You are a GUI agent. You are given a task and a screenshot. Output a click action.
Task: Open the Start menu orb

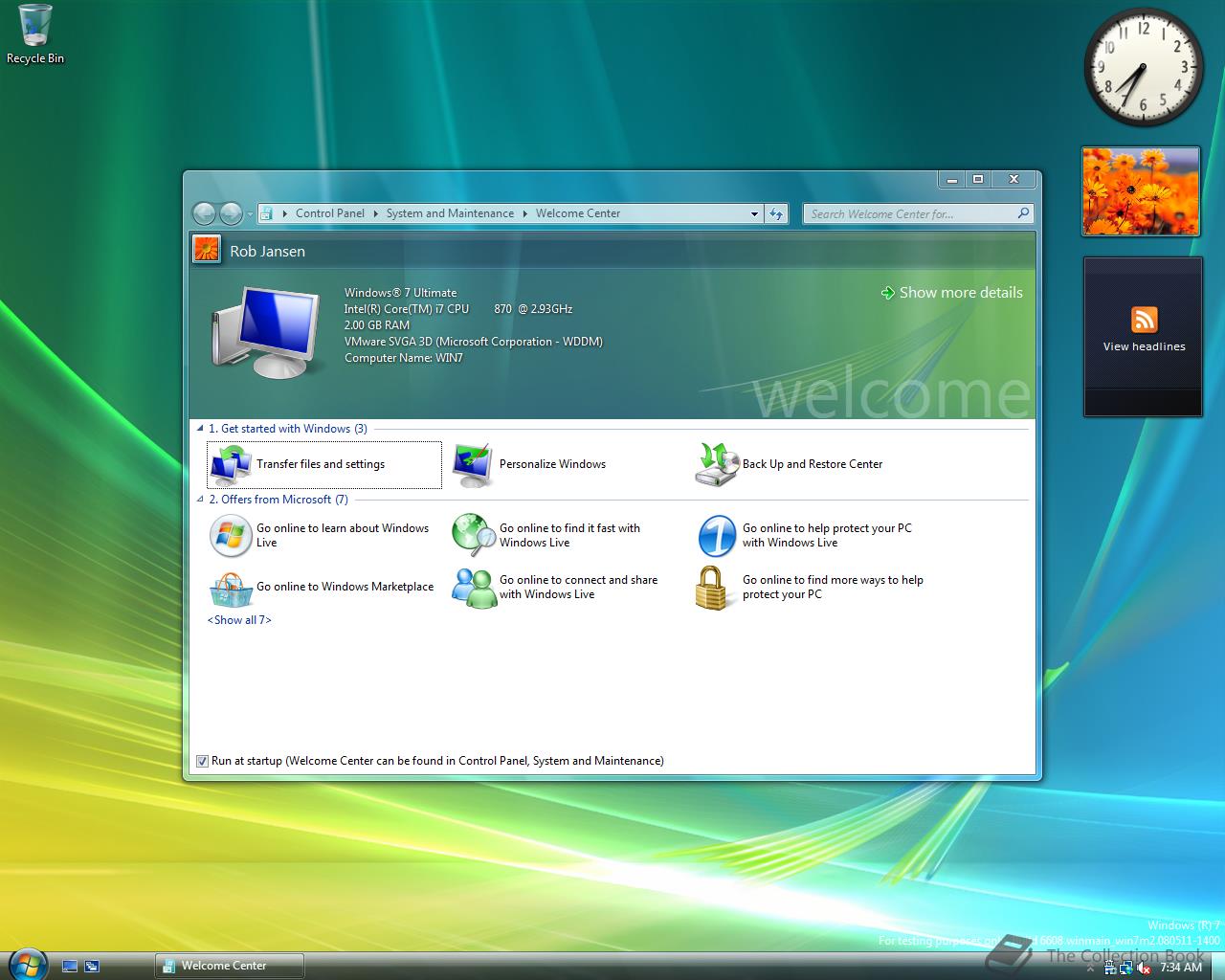coord(26,965)
